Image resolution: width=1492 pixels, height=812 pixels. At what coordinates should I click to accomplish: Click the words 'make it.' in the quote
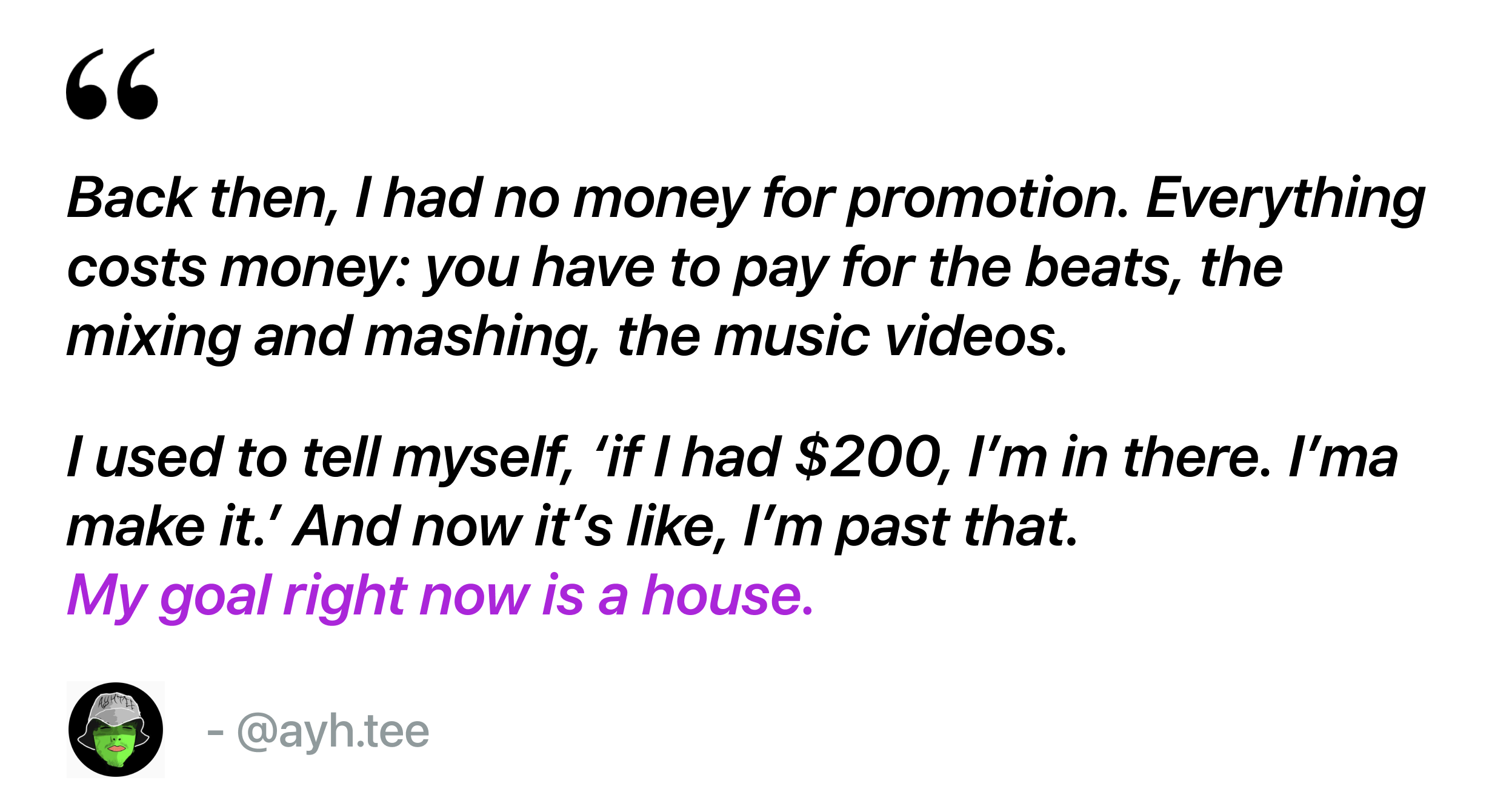coord(167,527)
